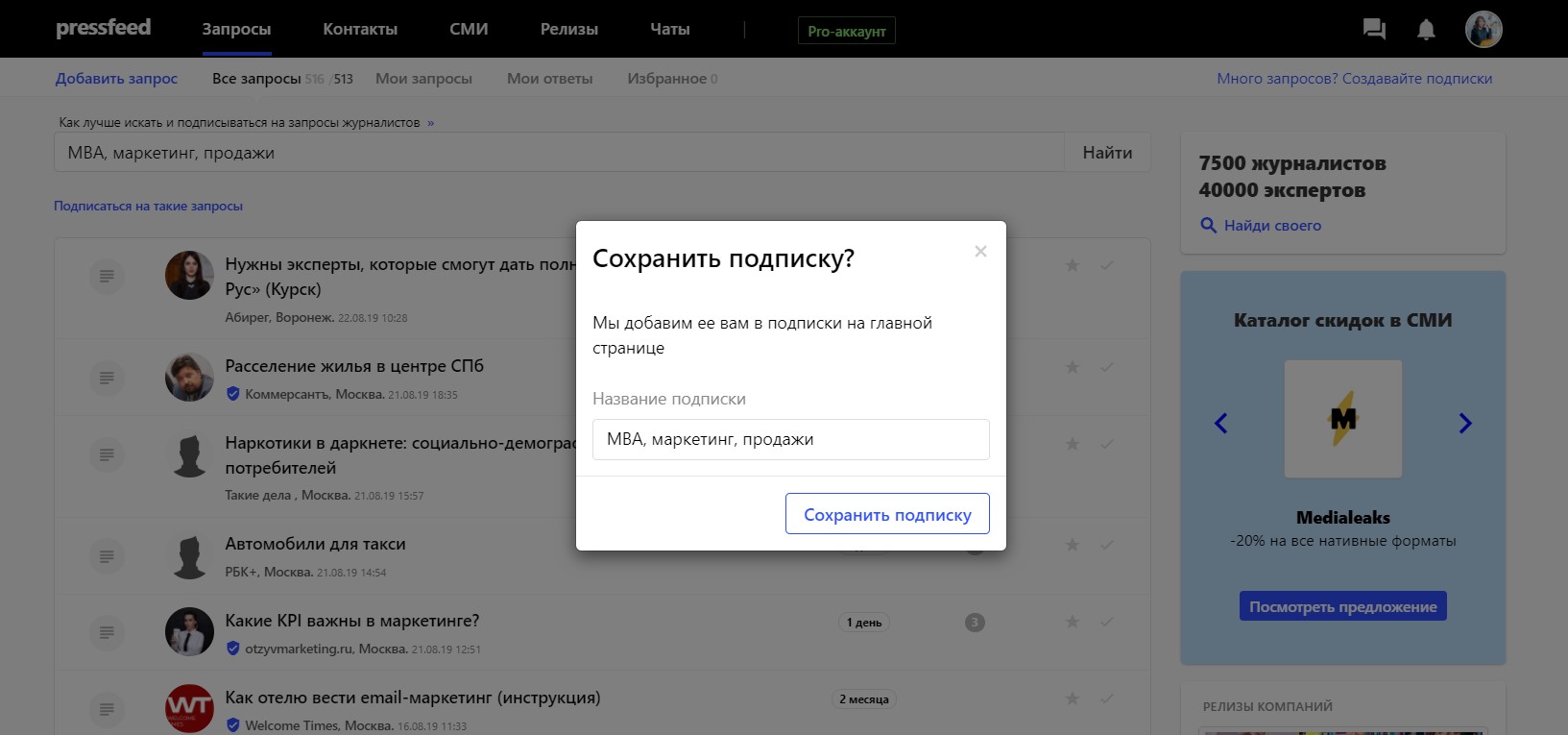Expand the details icon for Автомобили для такси
The height and width of the screenshot is (735, 1568).
(107, 556)
